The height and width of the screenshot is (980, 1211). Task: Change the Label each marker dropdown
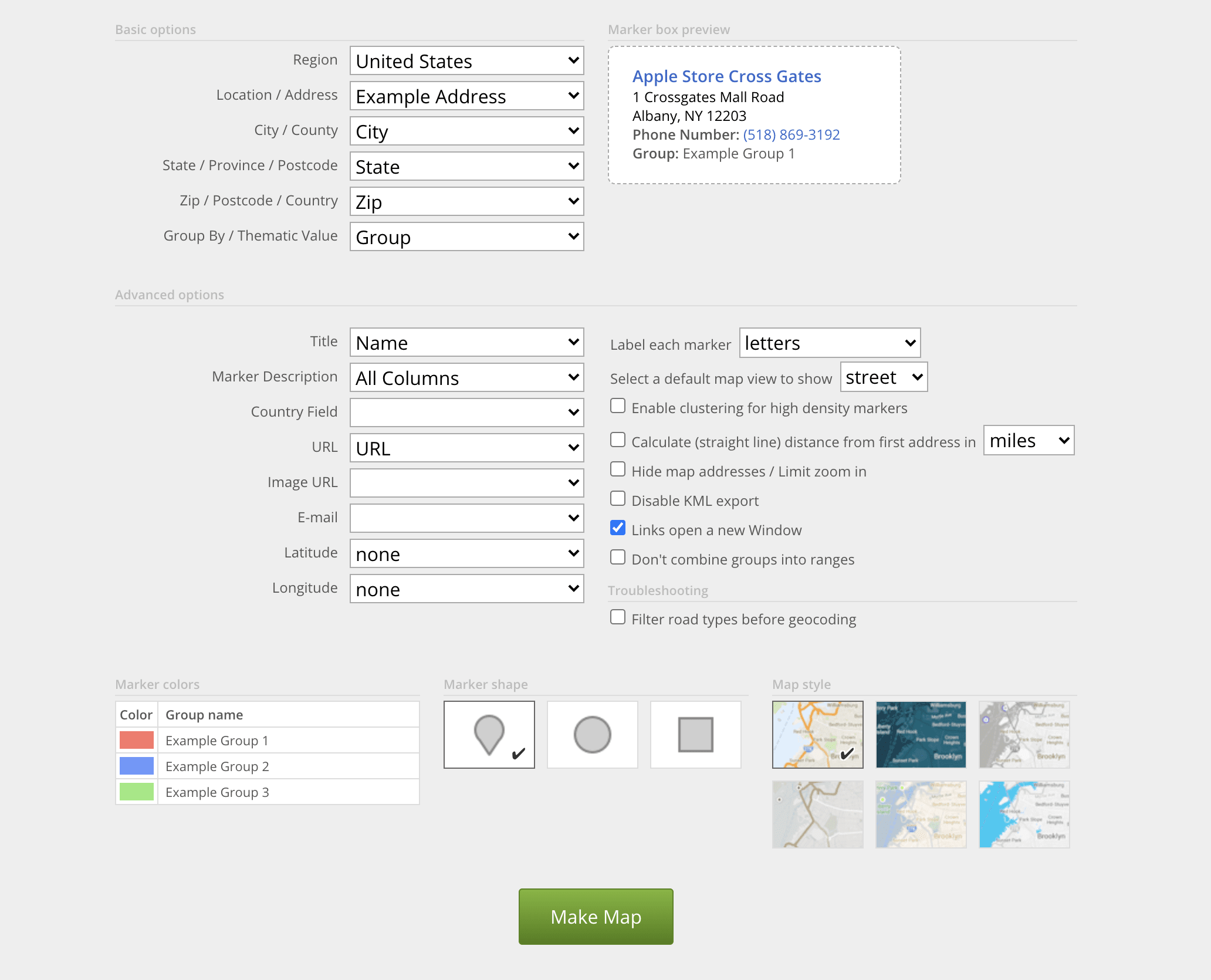830,343
